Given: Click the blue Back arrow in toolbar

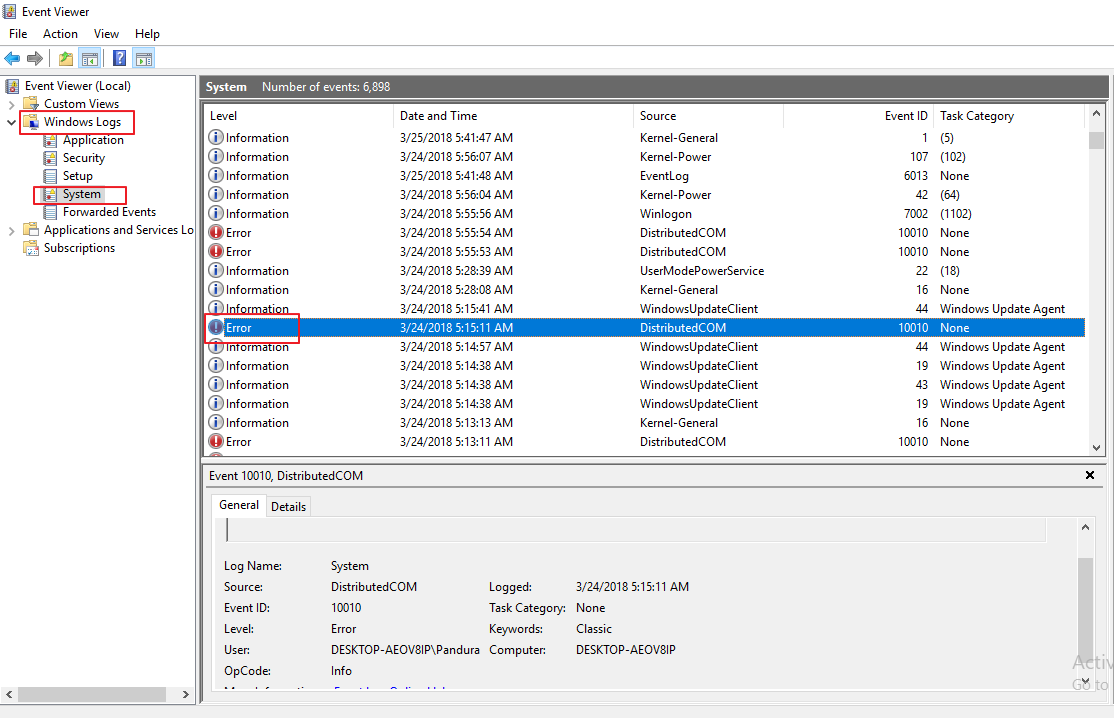Looking at the screenshot, I should 12,58.
